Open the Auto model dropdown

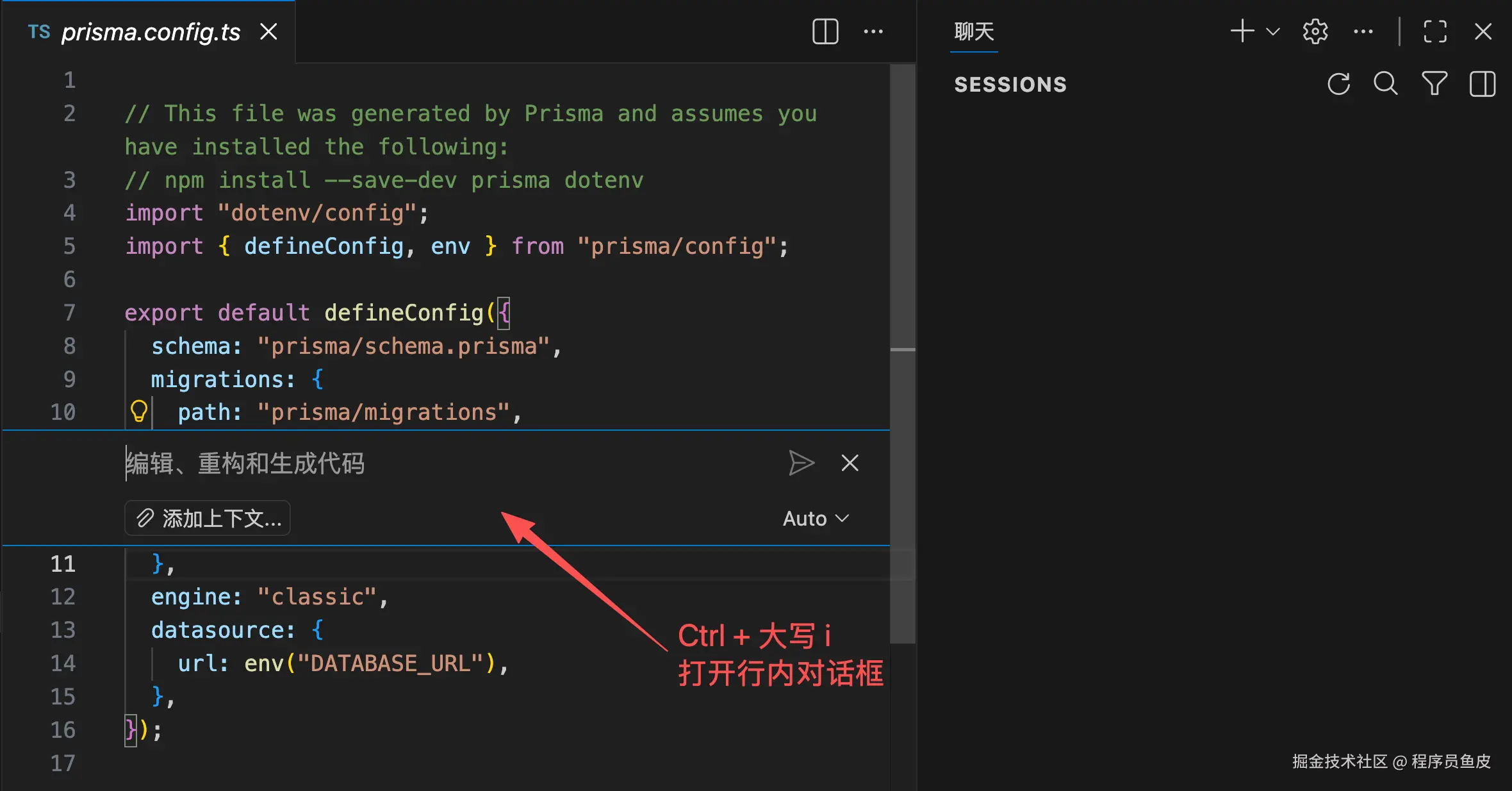[816, 518]
